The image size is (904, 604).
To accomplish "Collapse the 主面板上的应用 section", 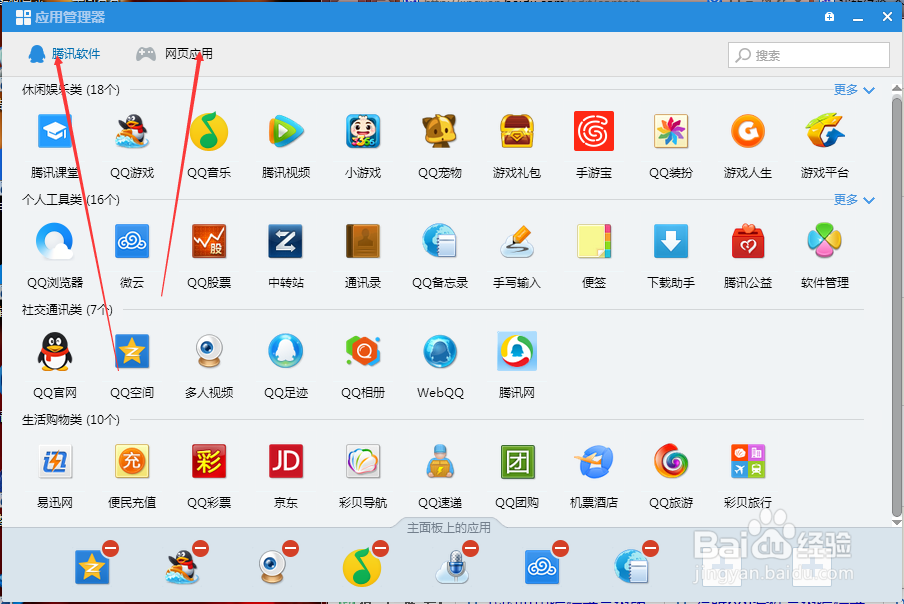I will [452, 527].
